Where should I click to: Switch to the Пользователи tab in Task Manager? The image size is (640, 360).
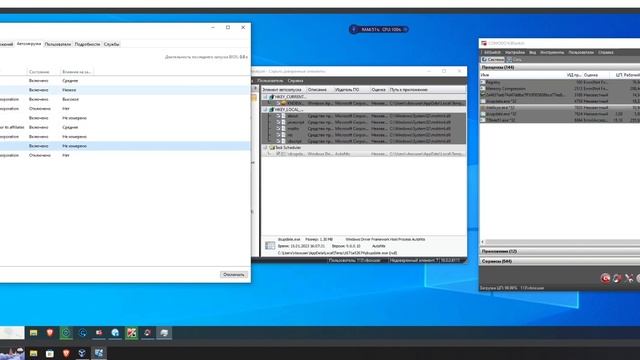coord(58,44)
